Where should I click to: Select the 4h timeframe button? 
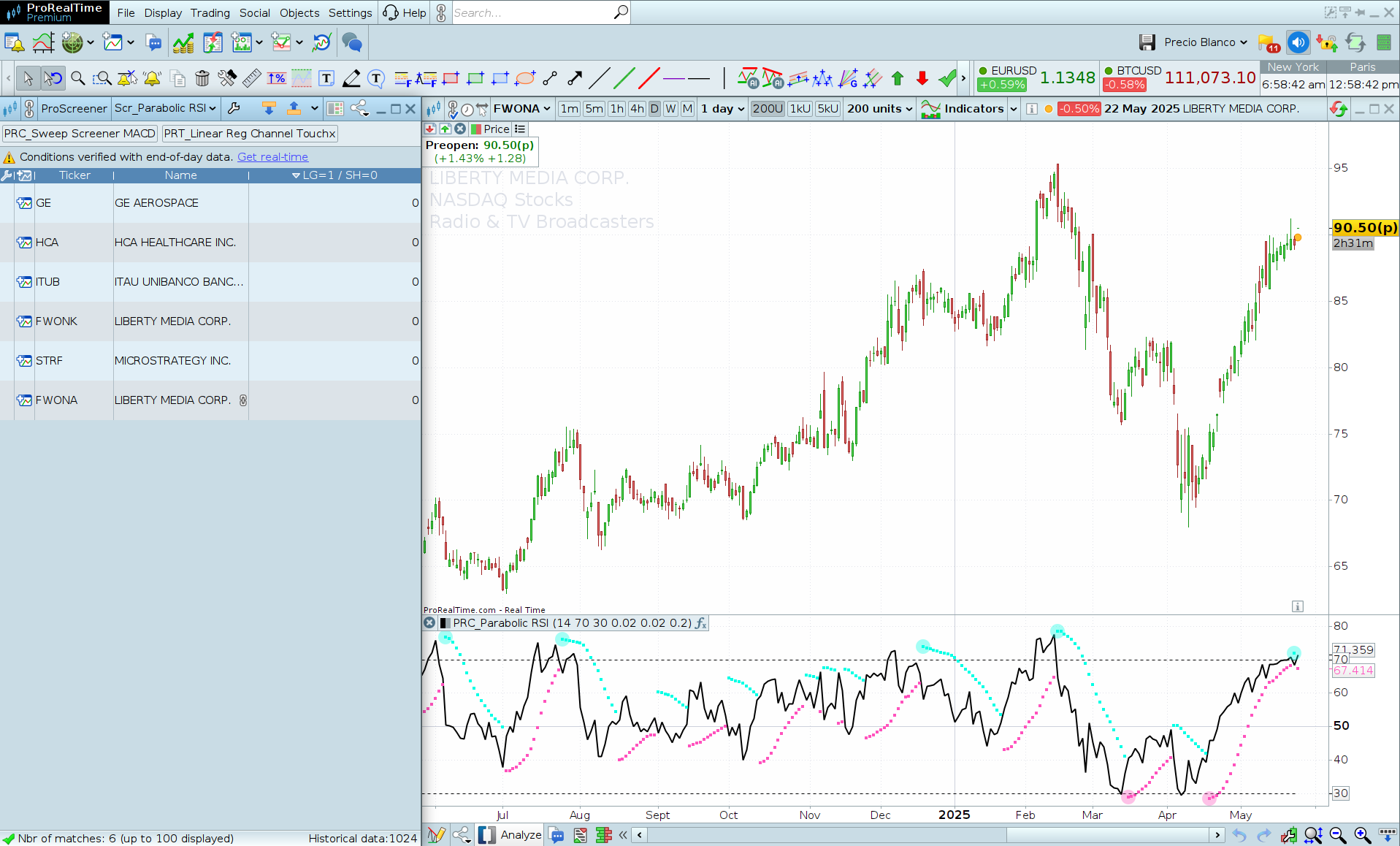[637, 108]
